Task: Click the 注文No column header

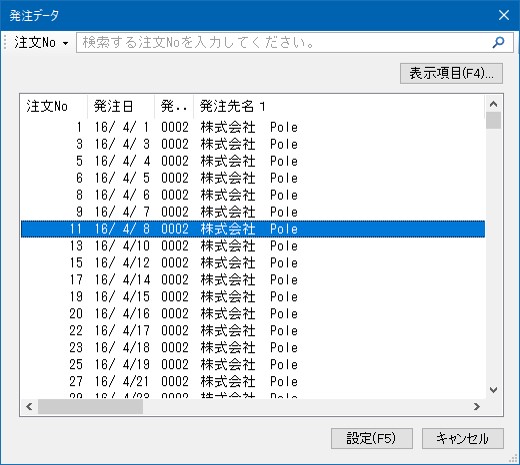Action: click(x=54, y=107)
